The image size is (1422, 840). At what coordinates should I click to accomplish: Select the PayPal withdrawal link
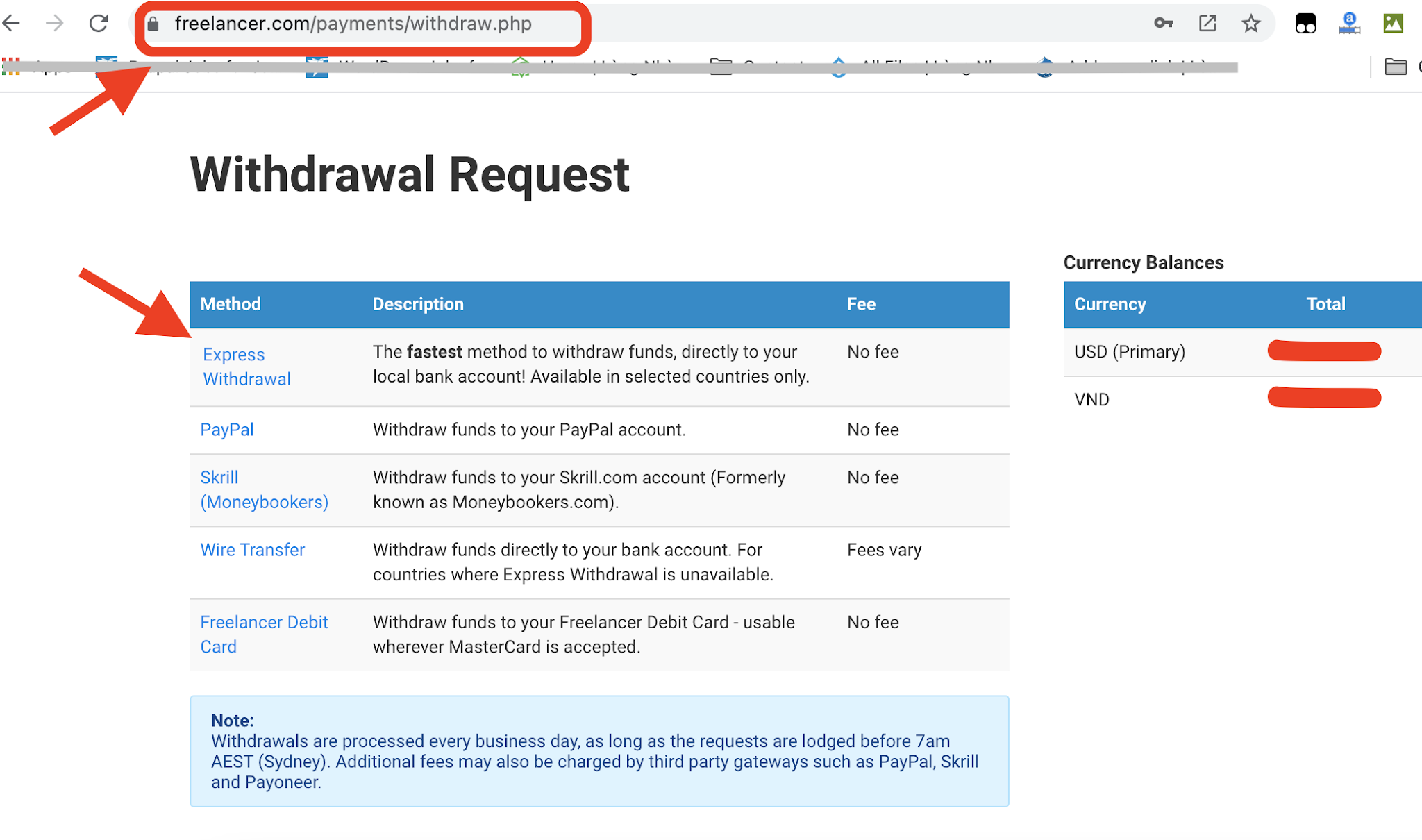227,430
